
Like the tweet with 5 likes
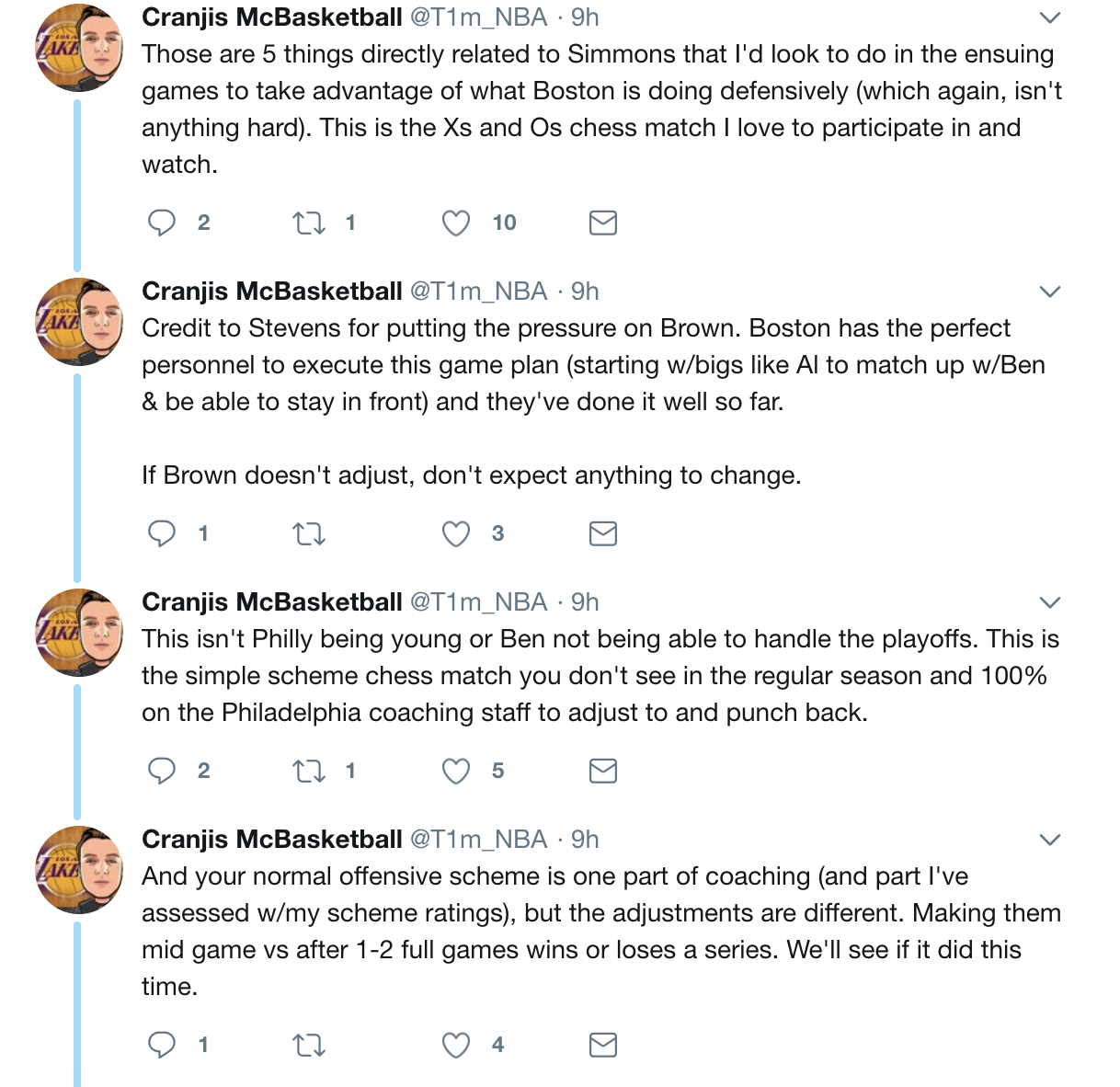pos(456,771)
